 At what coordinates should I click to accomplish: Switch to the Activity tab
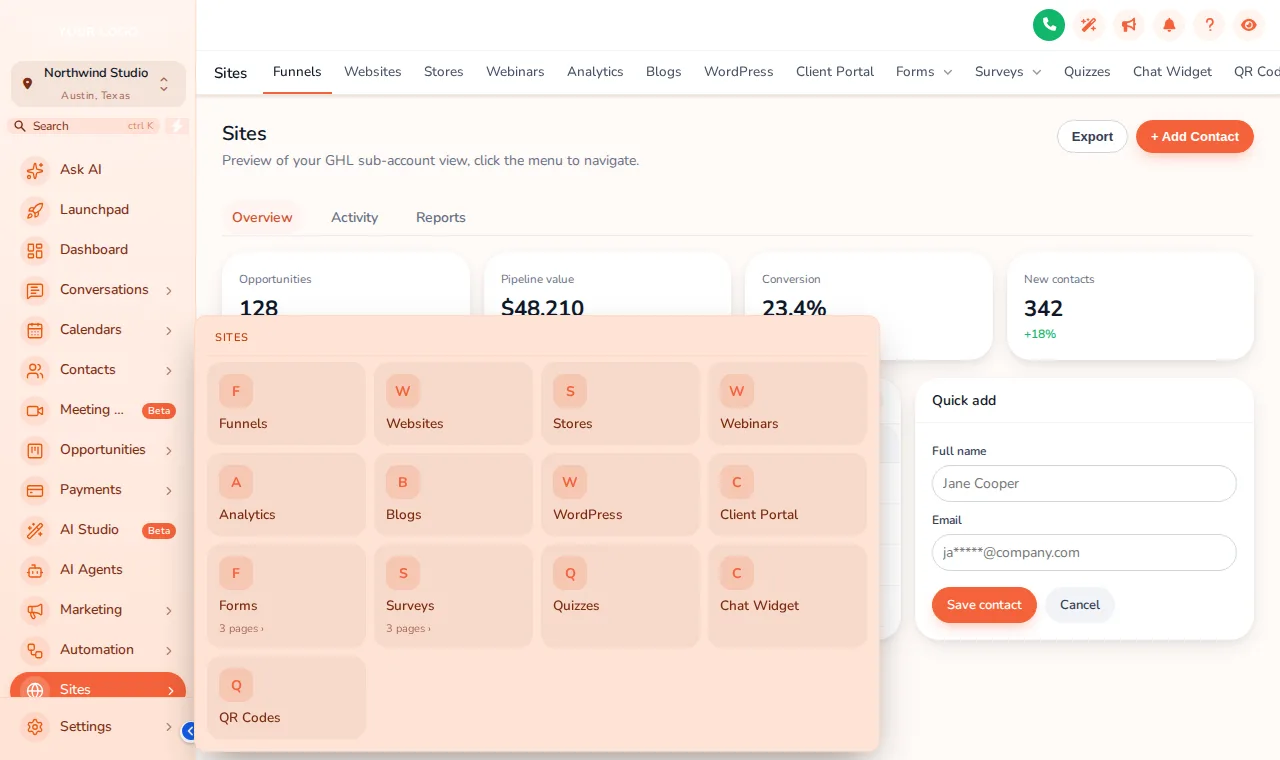pos(354,217)
